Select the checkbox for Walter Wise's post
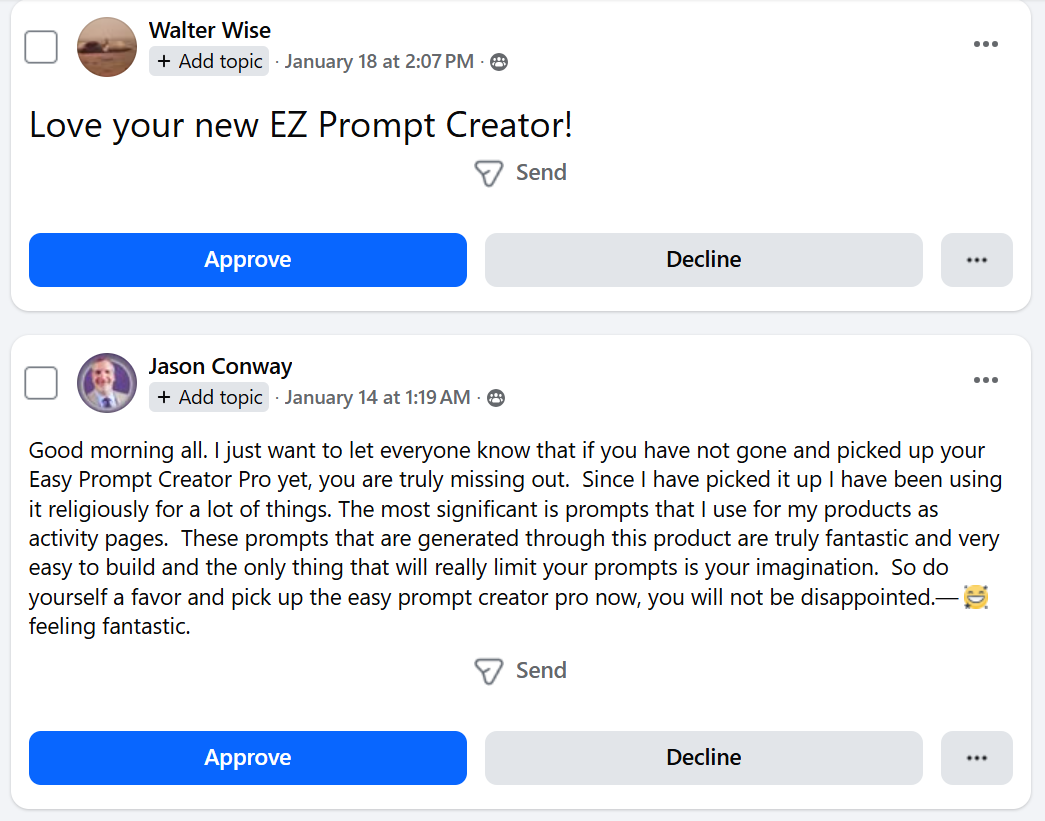Image resolution: width=1045 pixels, height=821 pixels. (x=41, y=47)
